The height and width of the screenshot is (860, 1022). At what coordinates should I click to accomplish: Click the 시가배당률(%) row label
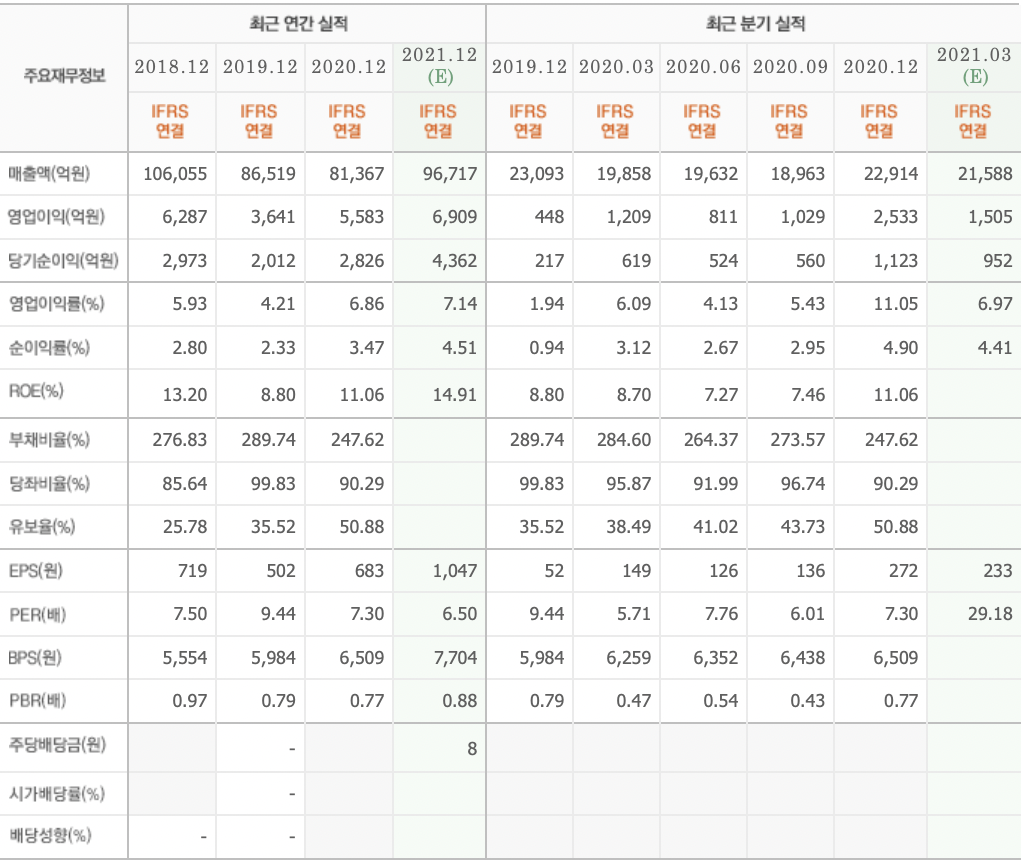(x=57, y=793)
